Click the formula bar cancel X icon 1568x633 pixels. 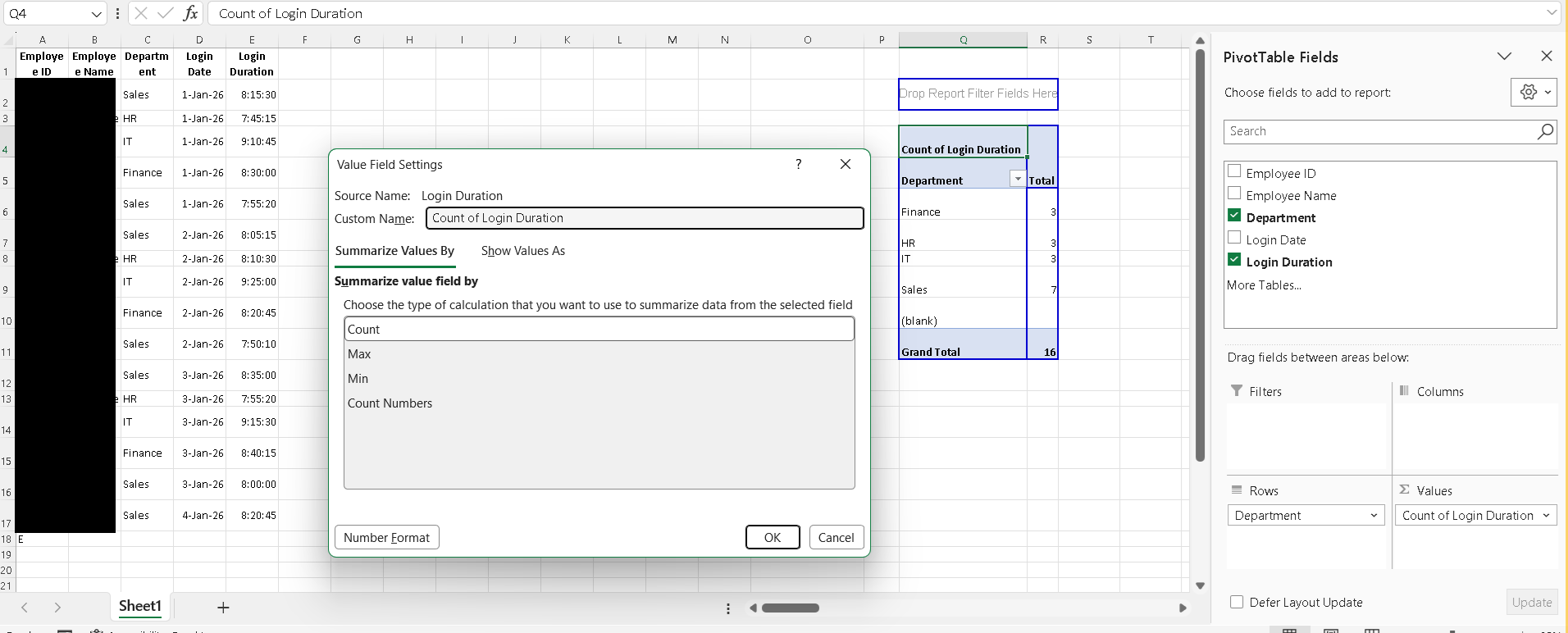pos(141,13)
